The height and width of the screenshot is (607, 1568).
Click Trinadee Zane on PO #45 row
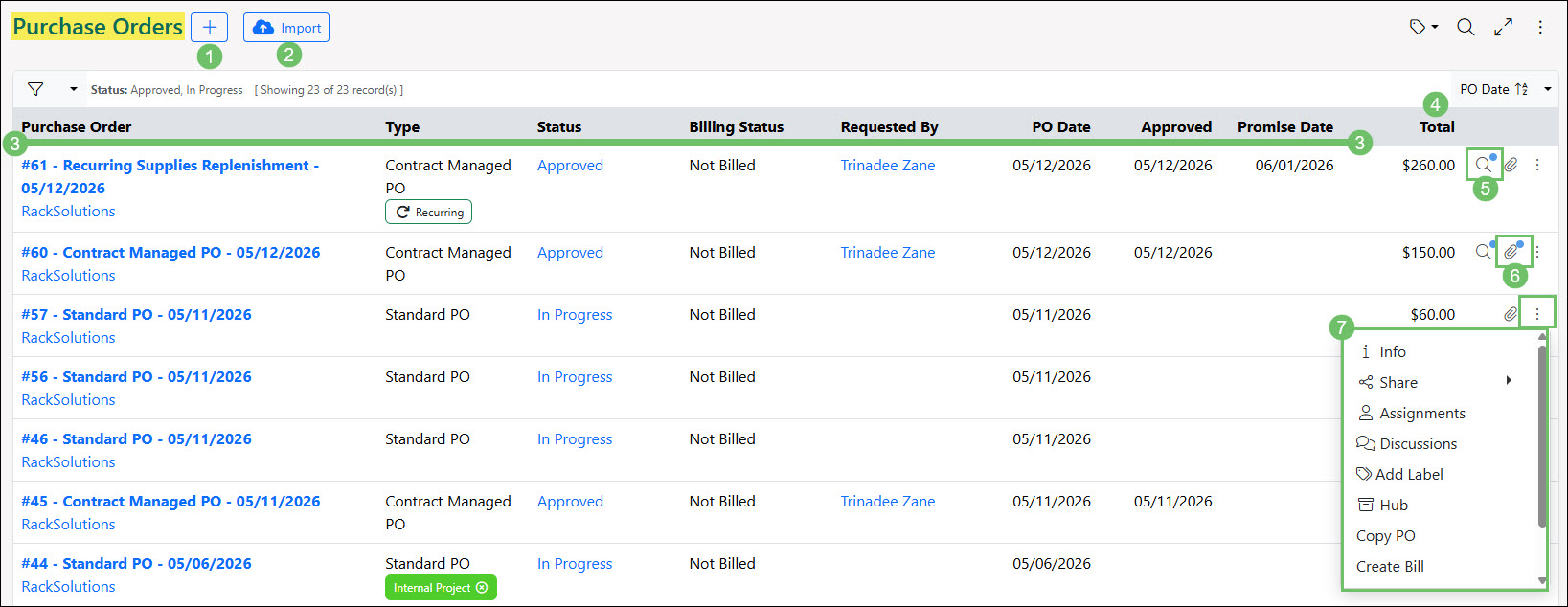coord(888,501)
